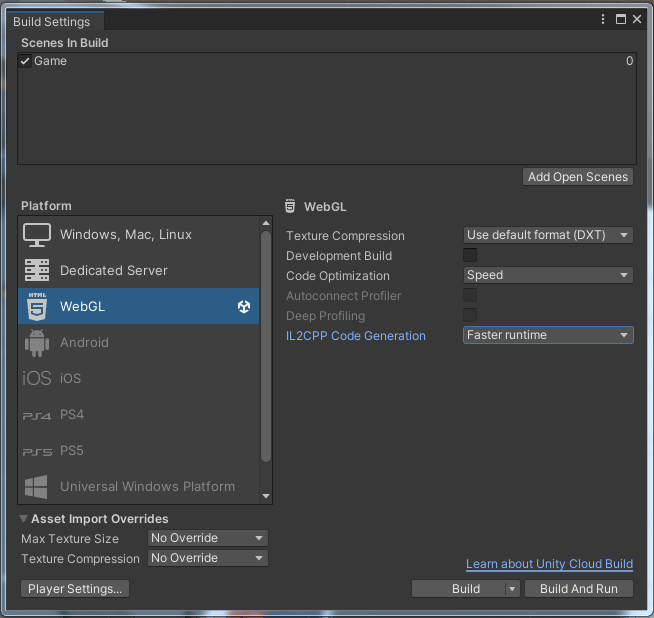The image size is (654, 618).
Task: Click the Android robot icon
Action: (37, 342)
